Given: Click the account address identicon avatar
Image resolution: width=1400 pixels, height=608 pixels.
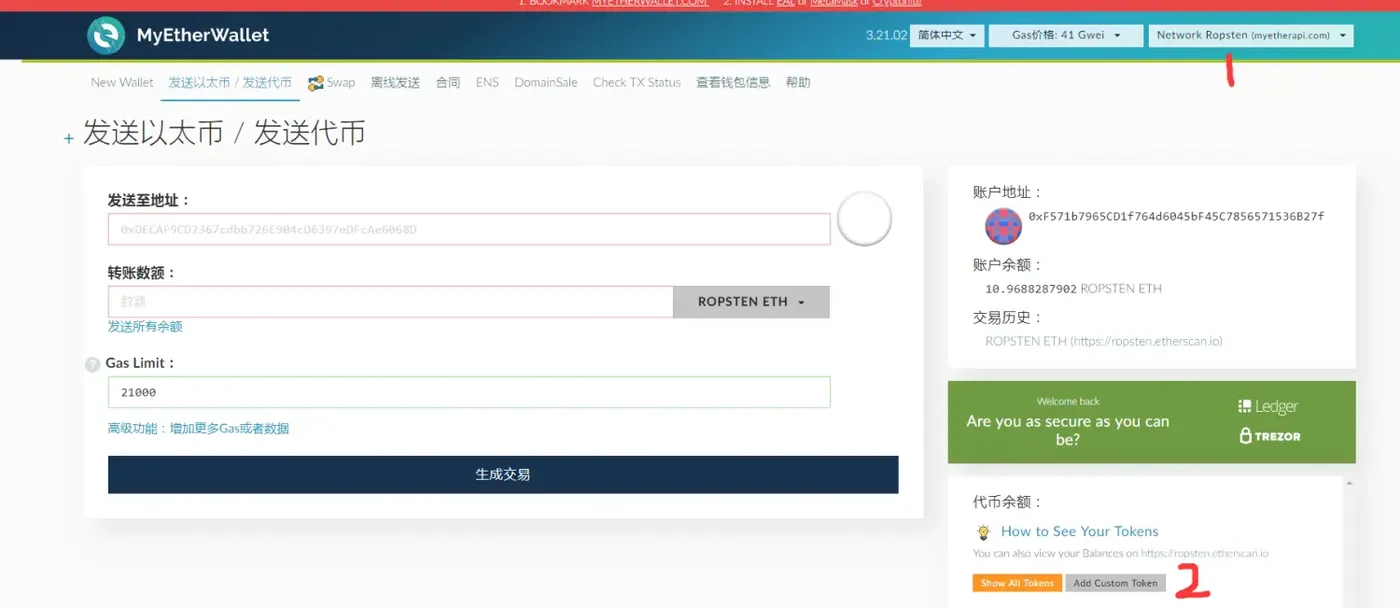Looking at the screenshot, I should coord(1003,226).
